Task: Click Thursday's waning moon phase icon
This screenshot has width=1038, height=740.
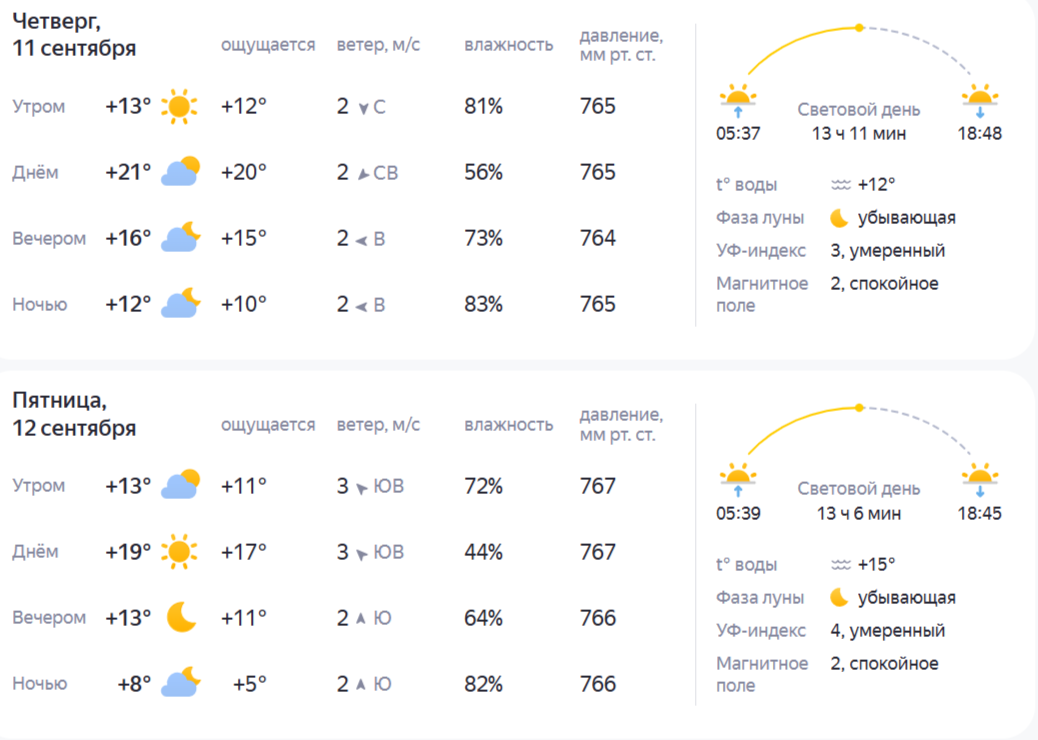Action: coord(839,218)
